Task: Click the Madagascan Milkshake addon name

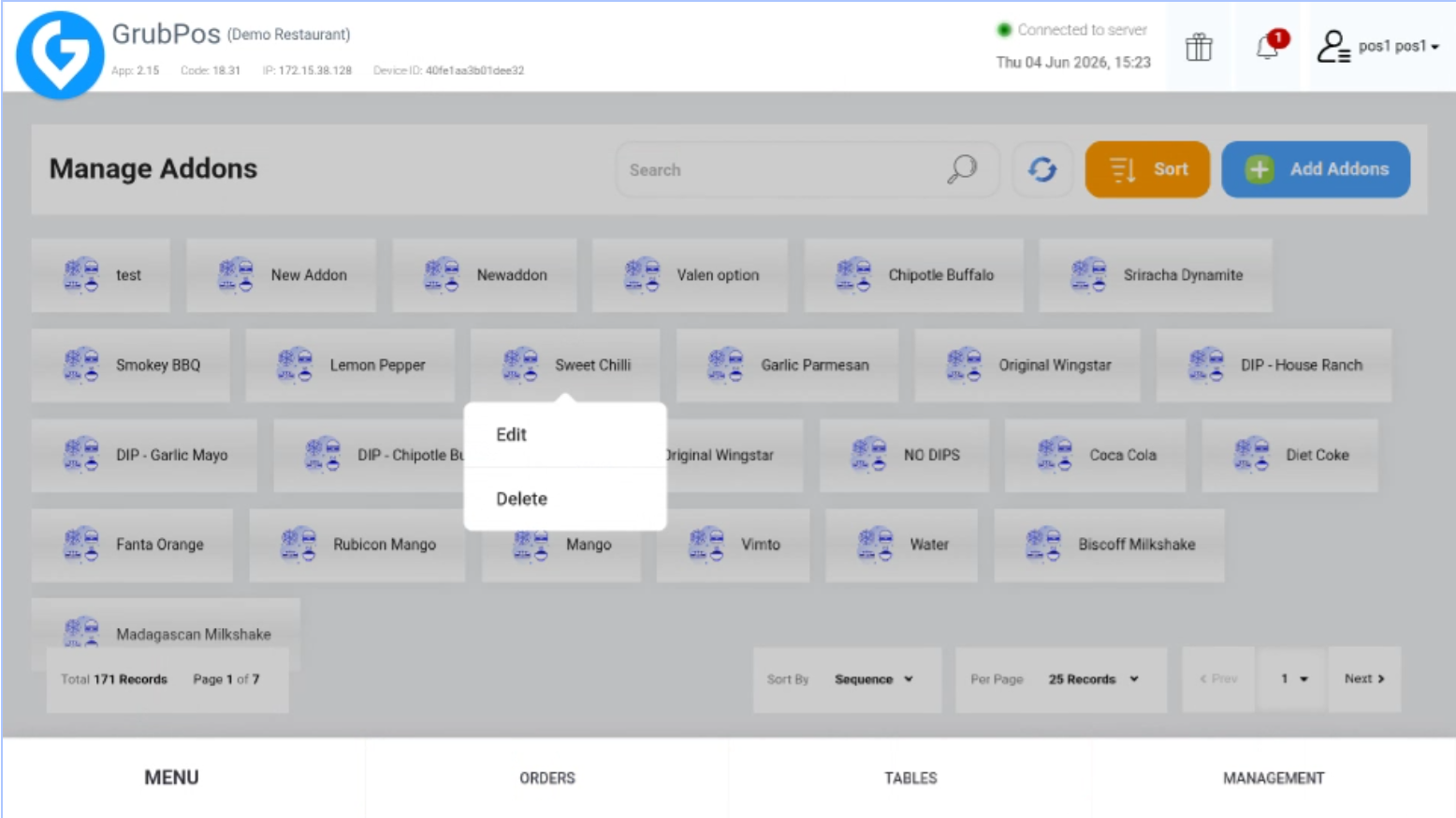Action: (194, 635)
